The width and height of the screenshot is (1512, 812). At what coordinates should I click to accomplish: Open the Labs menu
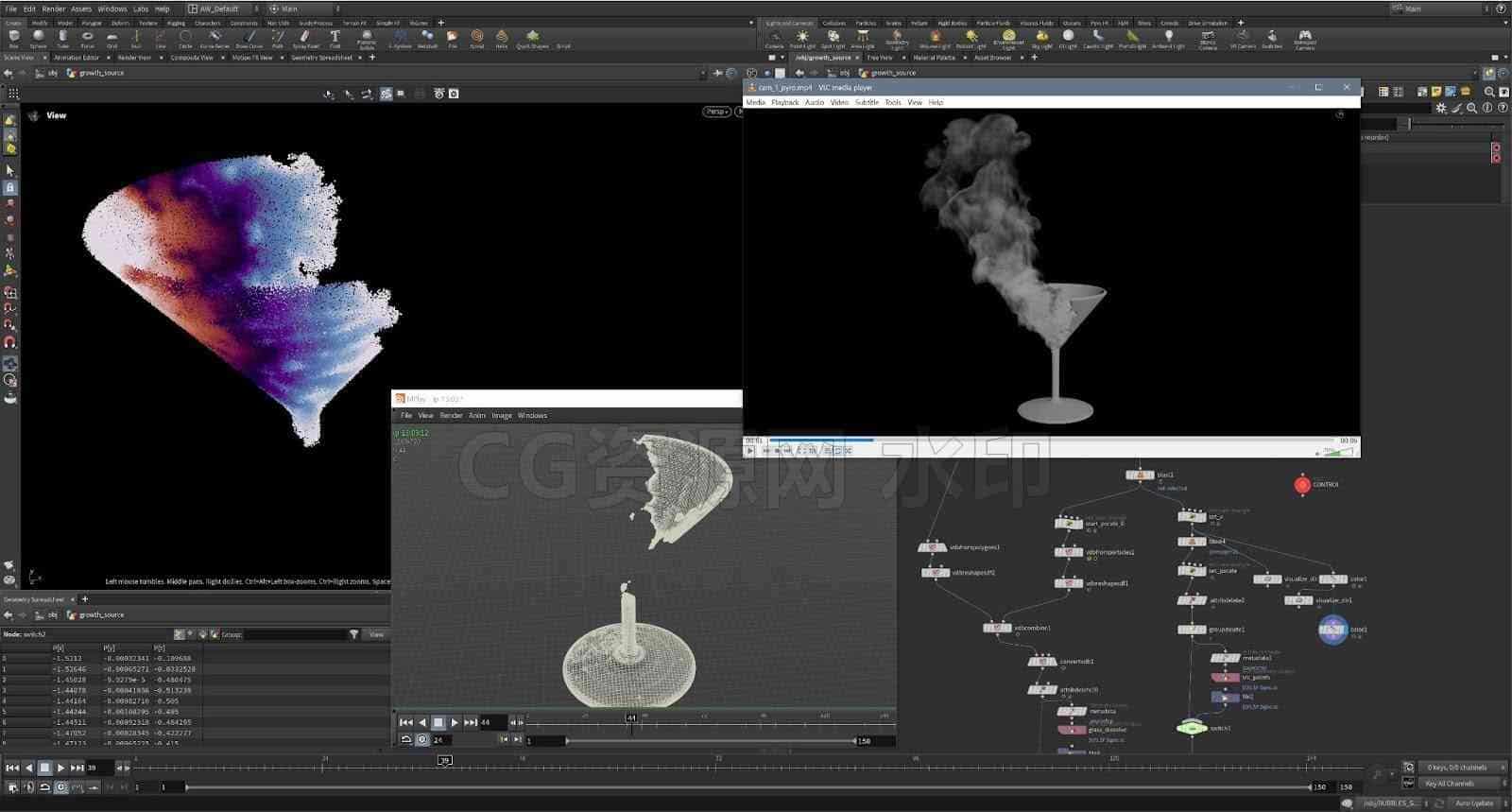(140, 9)
